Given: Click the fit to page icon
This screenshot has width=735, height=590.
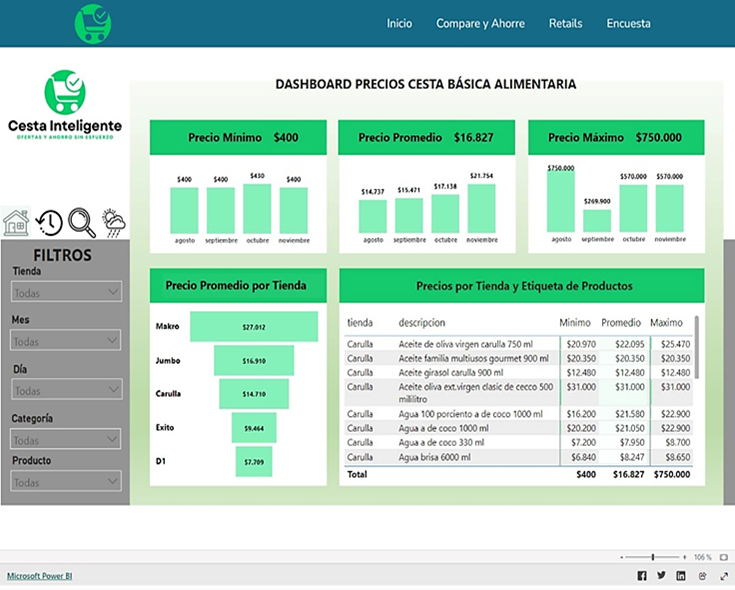Looking at the screenshot, I should point(722,557).
